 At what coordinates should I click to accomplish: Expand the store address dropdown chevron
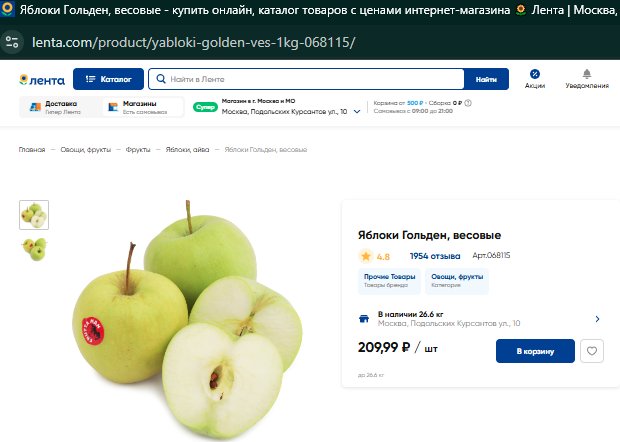tap(357, 111)
